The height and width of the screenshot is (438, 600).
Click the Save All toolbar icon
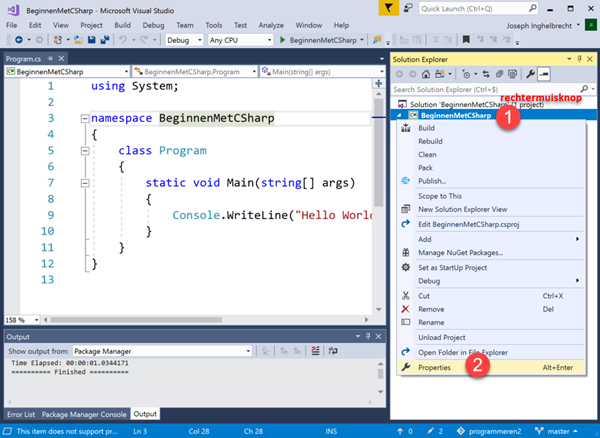coord(104,39)
